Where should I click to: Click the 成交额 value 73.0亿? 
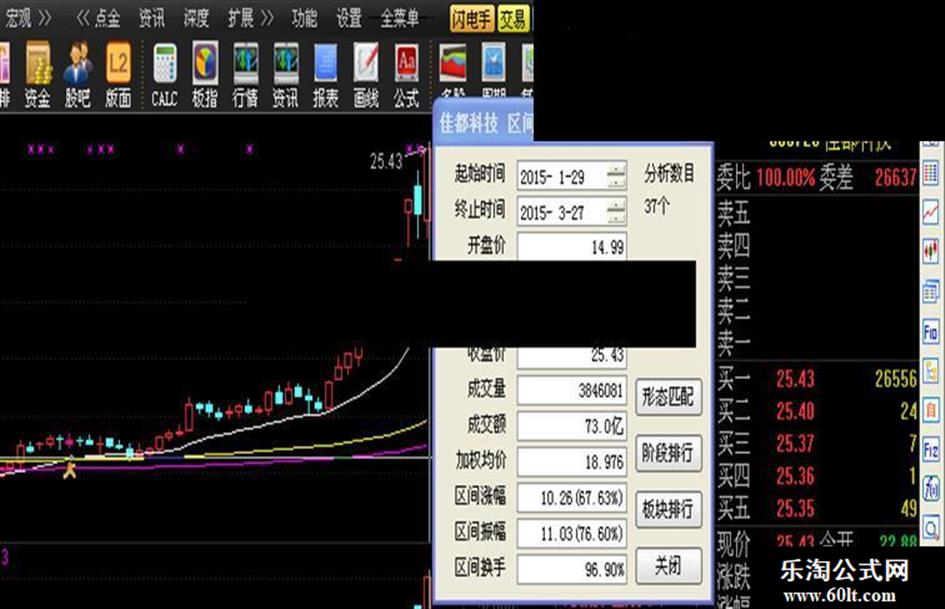point(571,426)
